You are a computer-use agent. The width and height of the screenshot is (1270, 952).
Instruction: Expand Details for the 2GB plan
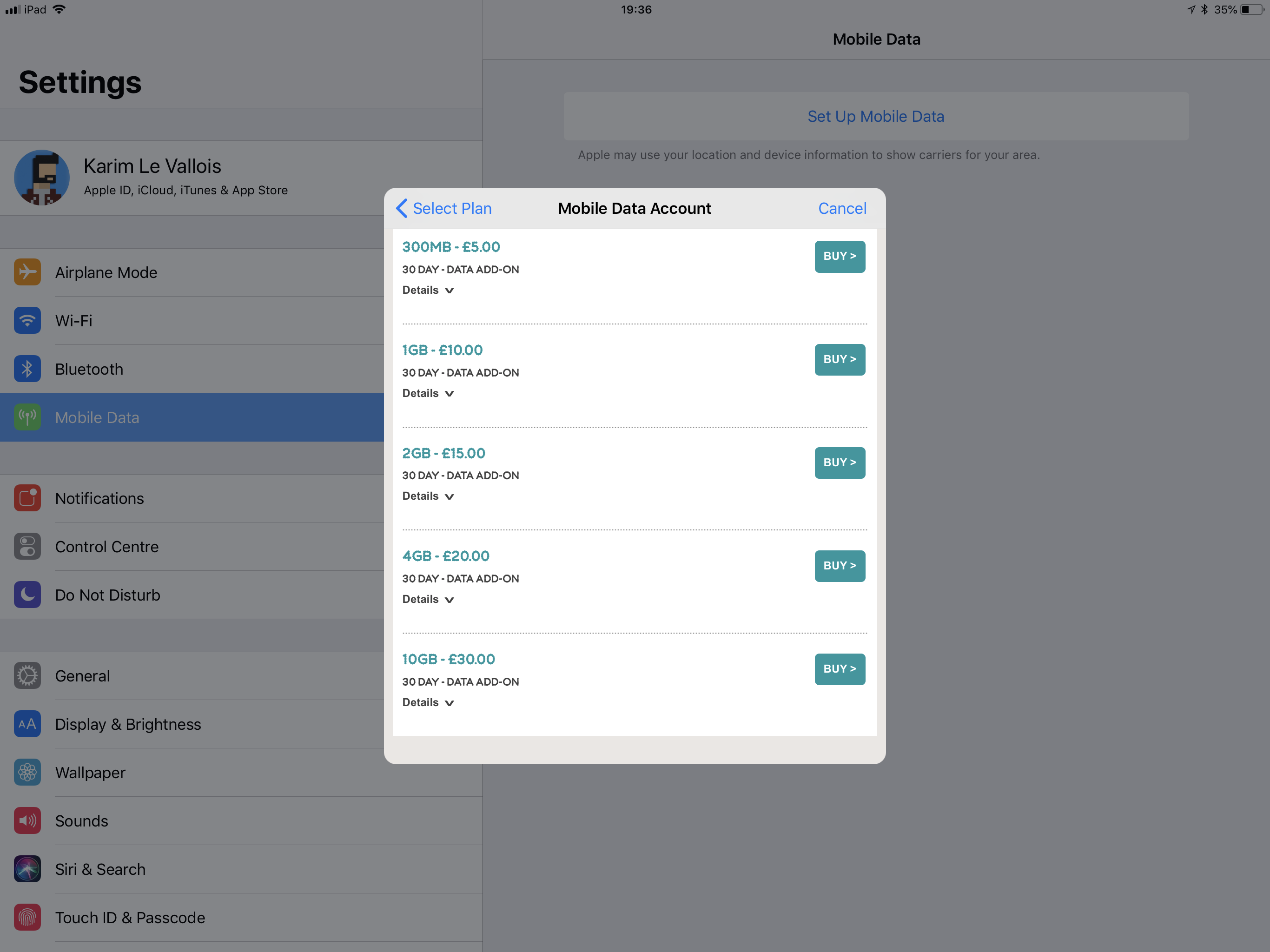(428, 496)
